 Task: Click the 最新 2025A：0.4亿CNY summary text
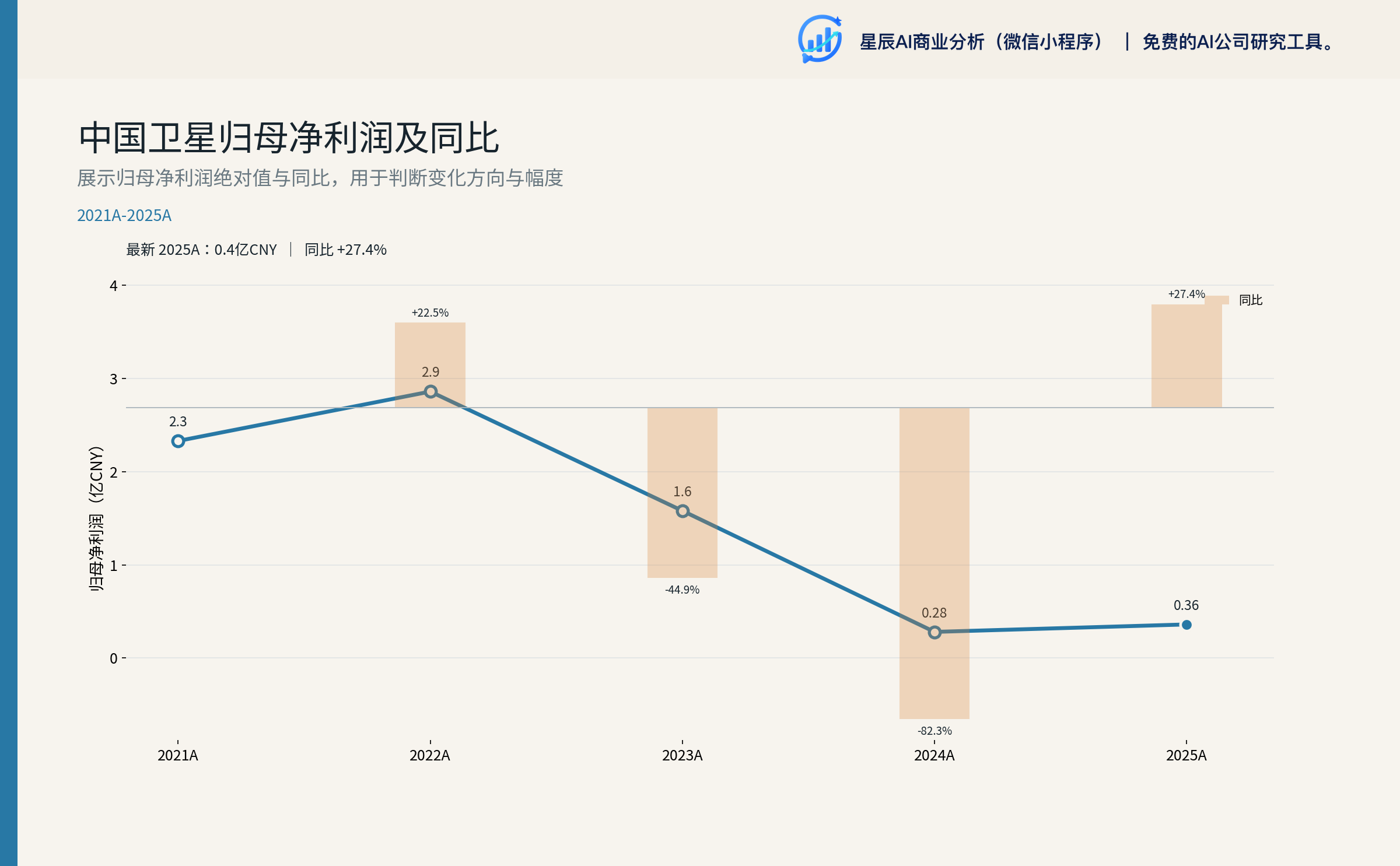coord(201,250)
